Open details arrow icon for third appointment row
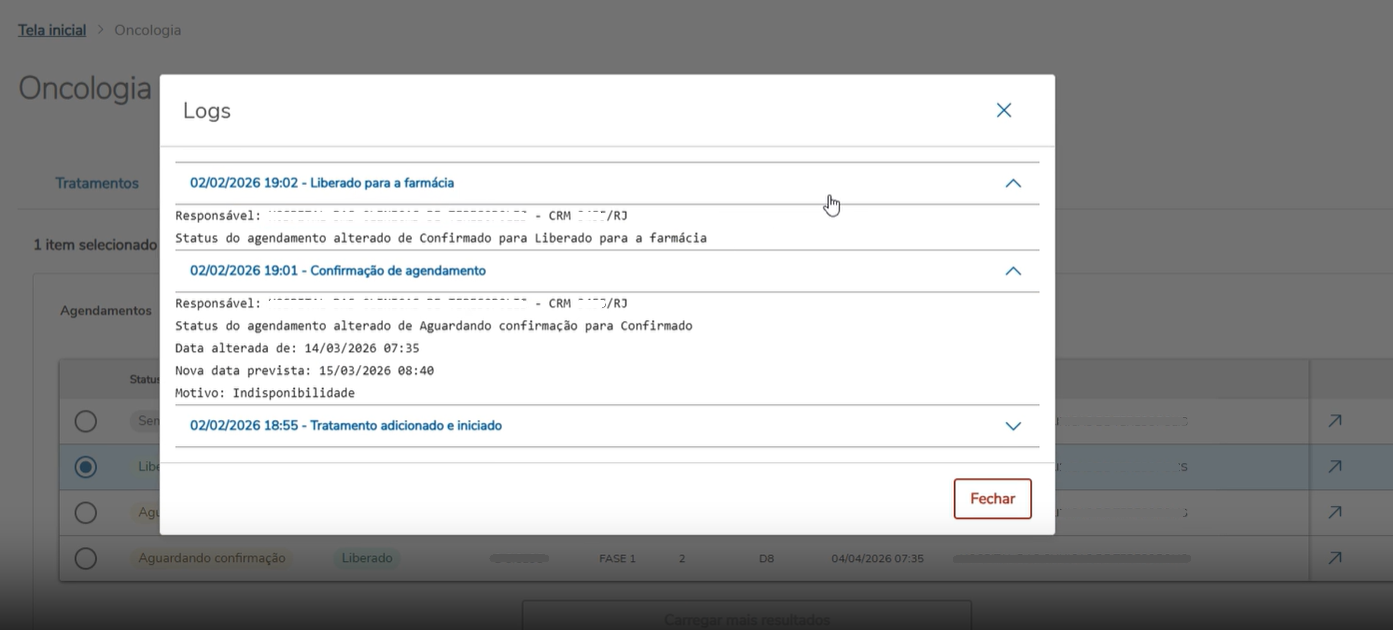This screenshot has width=1393, height=630. (1334, 512)
